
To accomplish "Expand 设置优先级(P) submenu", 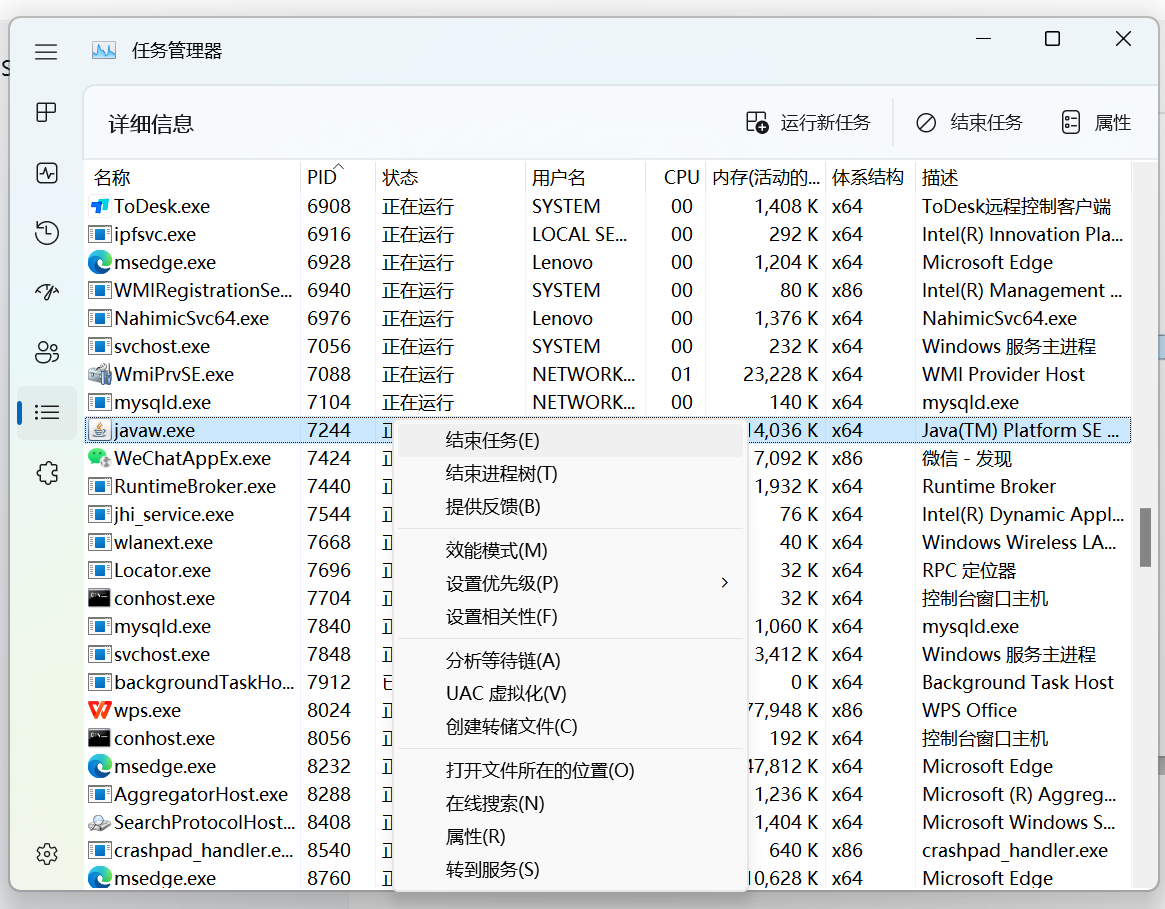I will (x=571, y=583).
